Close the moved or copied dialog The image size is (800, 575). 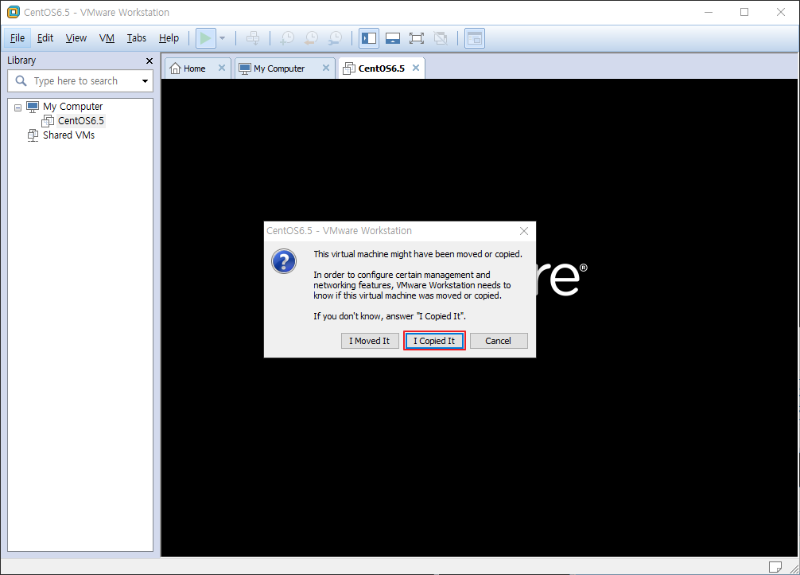pos(524,231)
